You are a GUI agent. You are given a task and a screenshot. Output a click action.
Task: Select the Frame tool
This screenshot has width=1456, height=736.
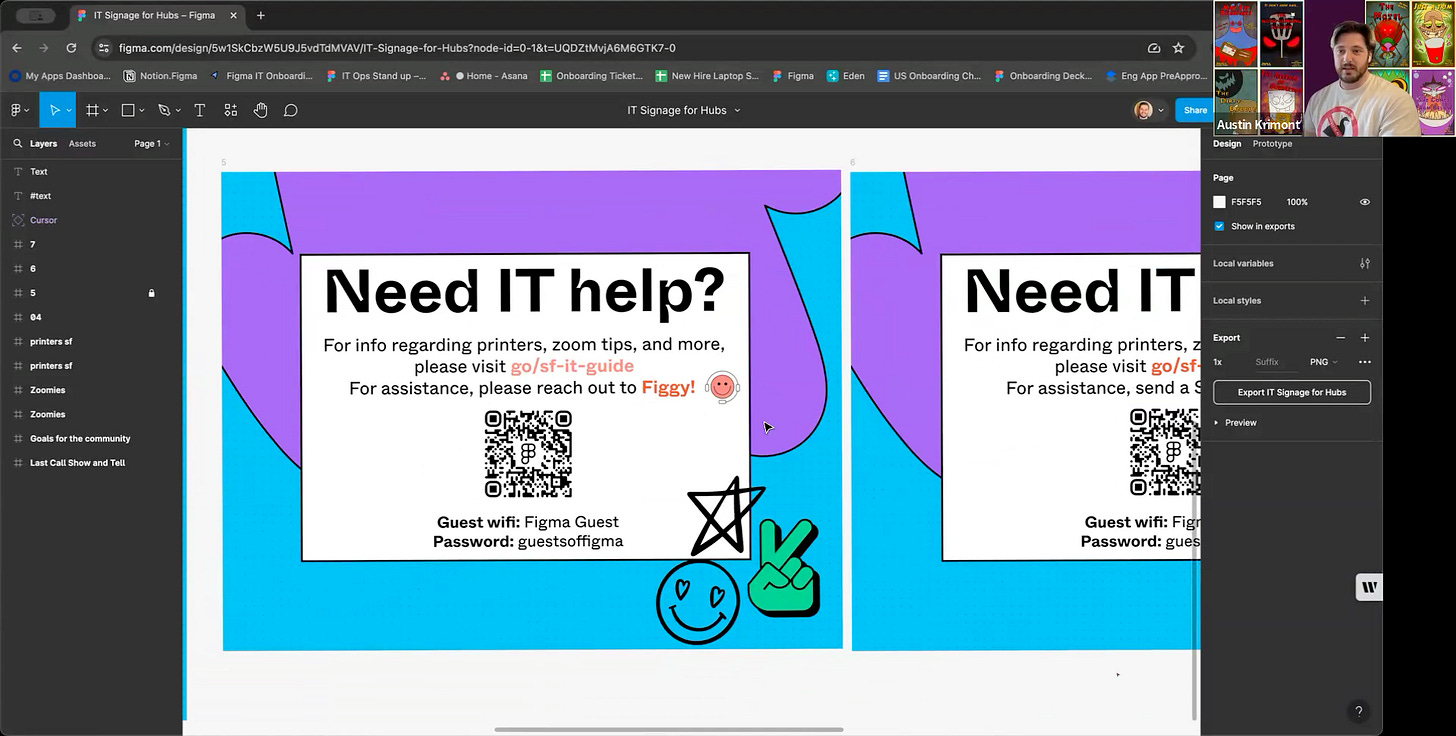(92, 110)
